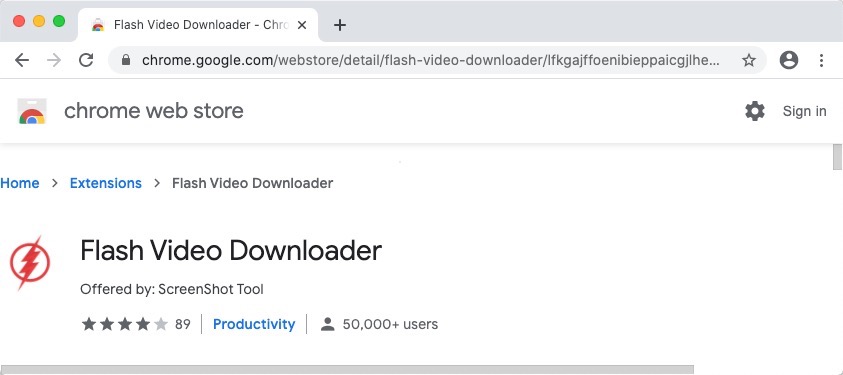Click the red macOS close button
843x375 pixels.
click(19, 21)
